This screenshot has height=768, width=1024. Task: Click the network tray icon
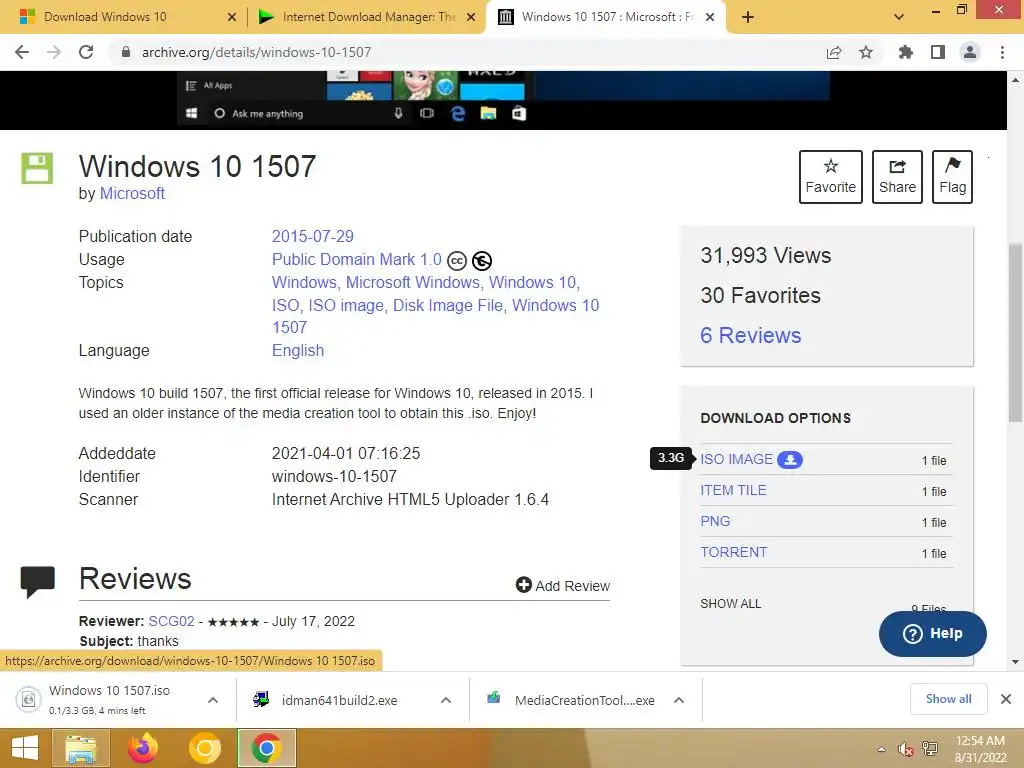[930, 749]
